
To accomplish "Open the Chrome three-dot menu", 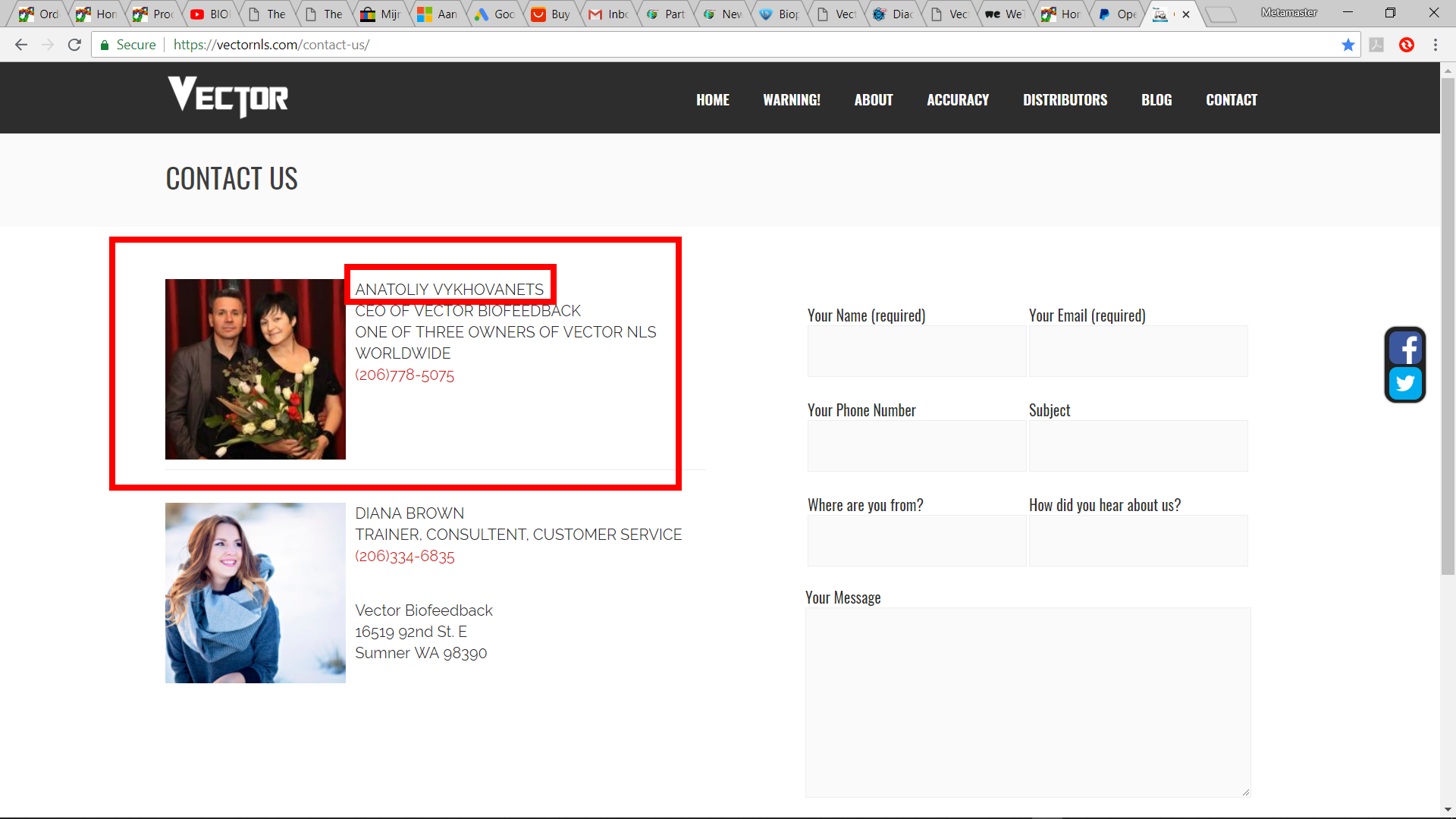I will coord(1436,45).
